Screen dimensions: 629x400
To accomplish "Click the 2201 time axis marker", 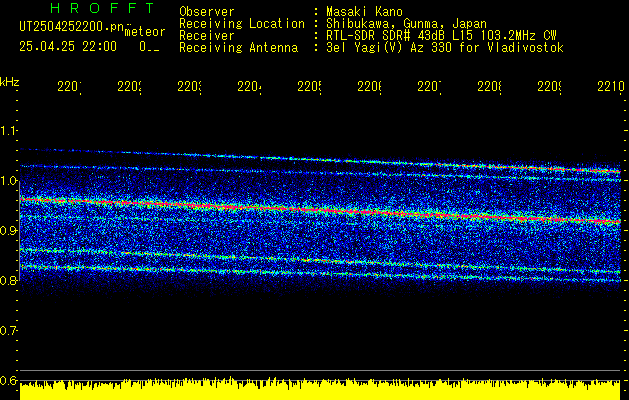I will pyautogui.click(x=69, y=86).
